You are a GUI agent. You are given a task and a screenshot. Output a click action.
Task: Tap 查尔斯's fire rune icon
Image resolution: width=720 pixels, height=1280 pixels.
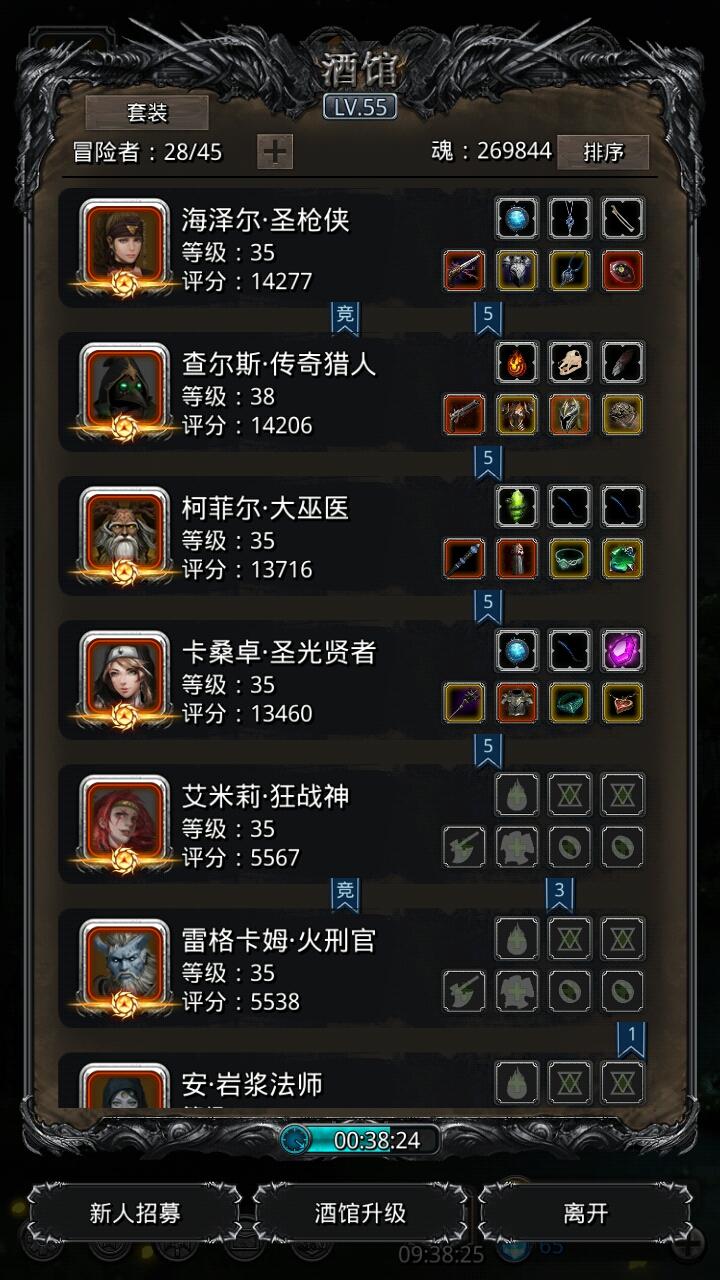(x=517, y=362)
